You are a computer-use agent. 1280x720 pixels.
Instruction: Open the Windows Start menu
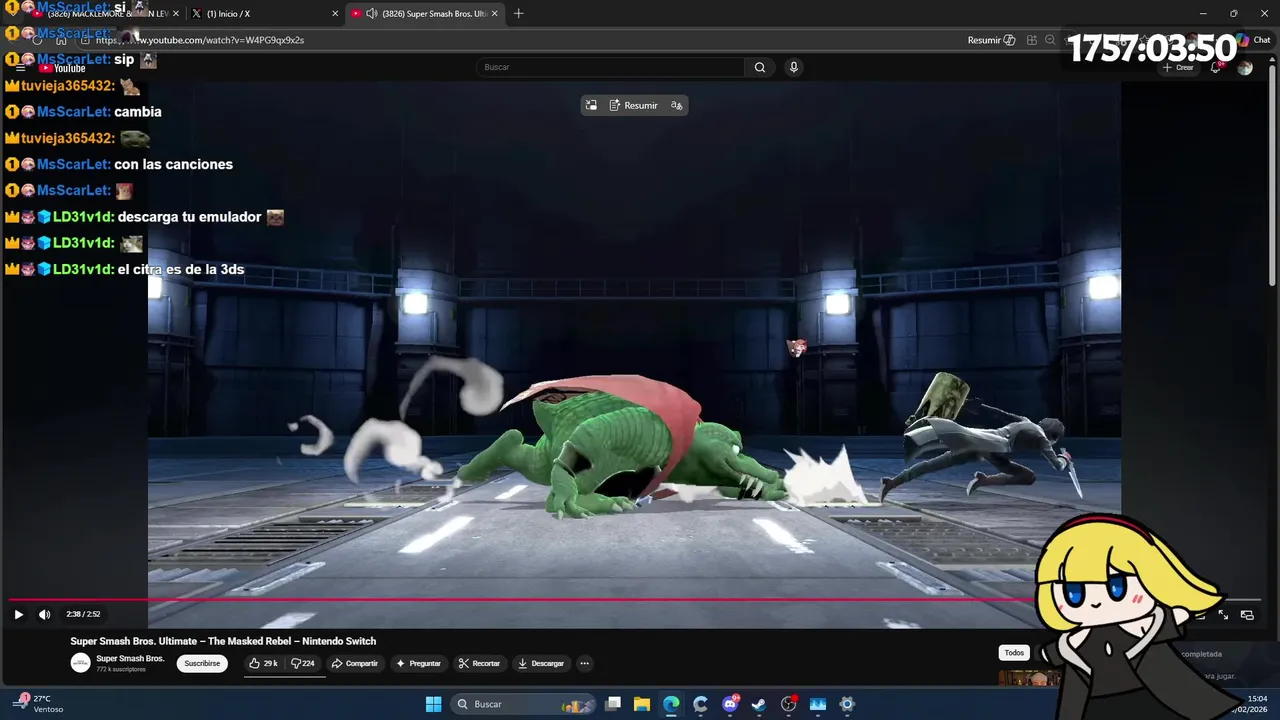433,704
